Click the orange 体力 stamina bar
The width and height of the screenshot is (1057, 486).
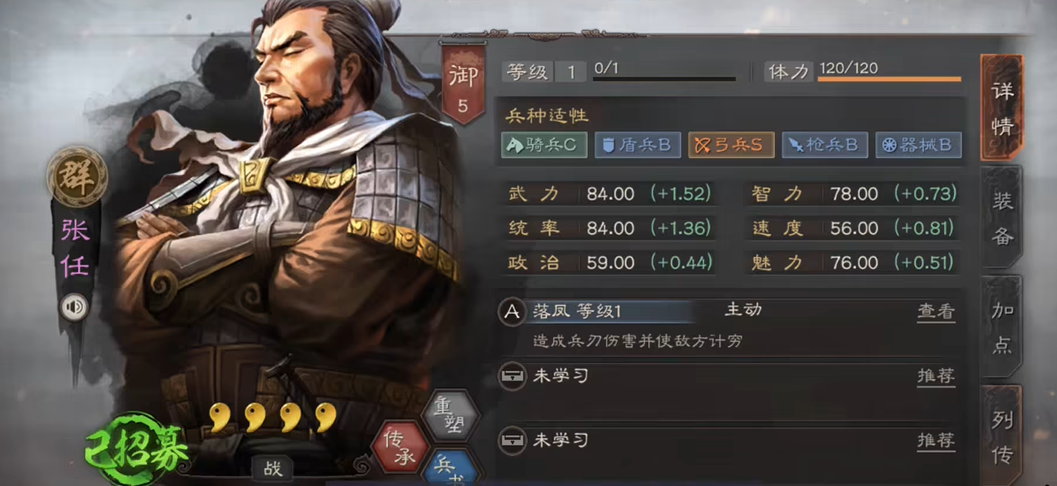tap(889, 80)
